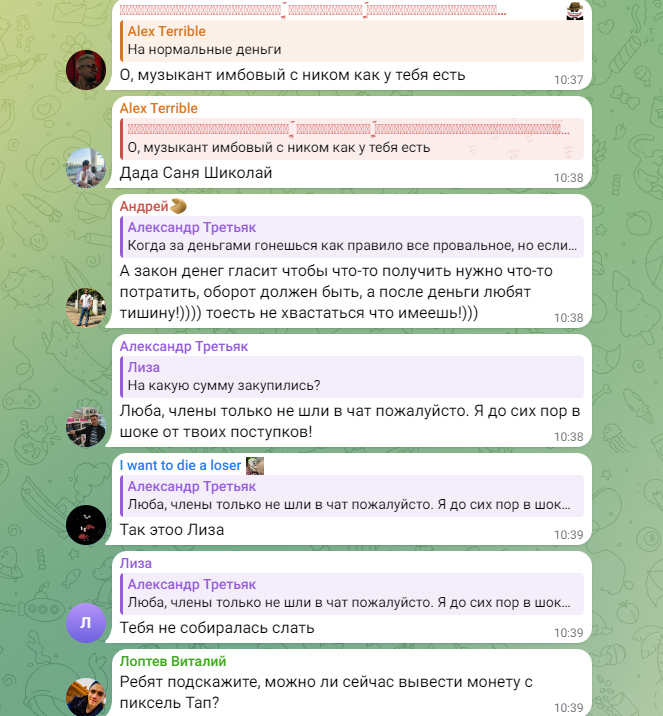Open sender name 'Alex Terrible' above Дада Саня message
663x716 pixels.
(x=158, y=108)
